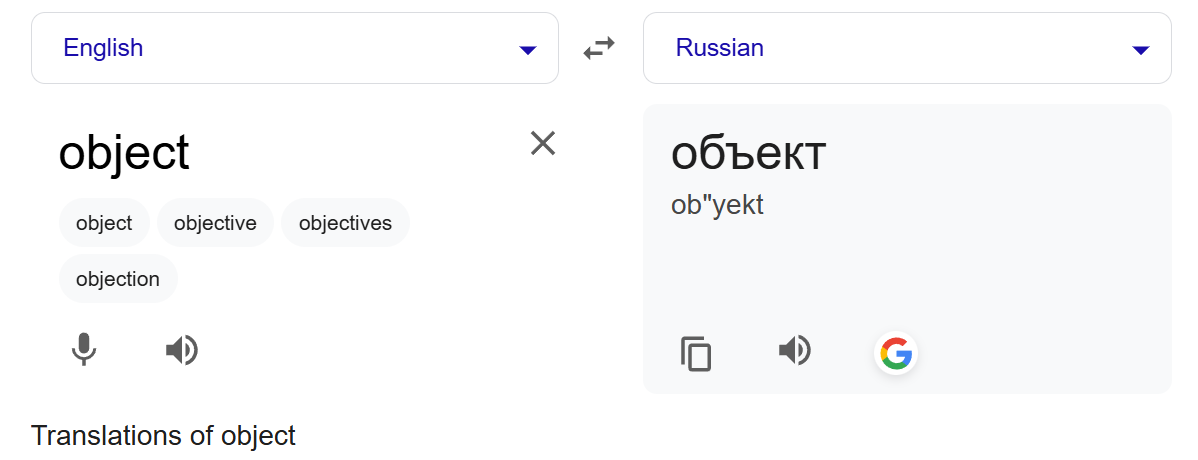Open the target language selector labeled Russian

(x=907, y=48)
